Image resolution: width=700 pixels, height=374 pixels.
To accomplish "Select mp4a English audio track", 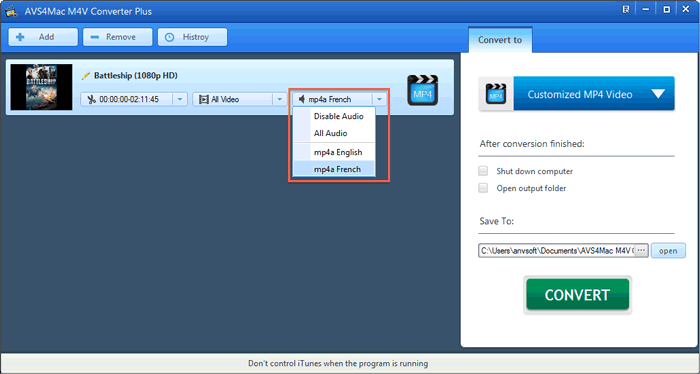I will coord(334,152).
